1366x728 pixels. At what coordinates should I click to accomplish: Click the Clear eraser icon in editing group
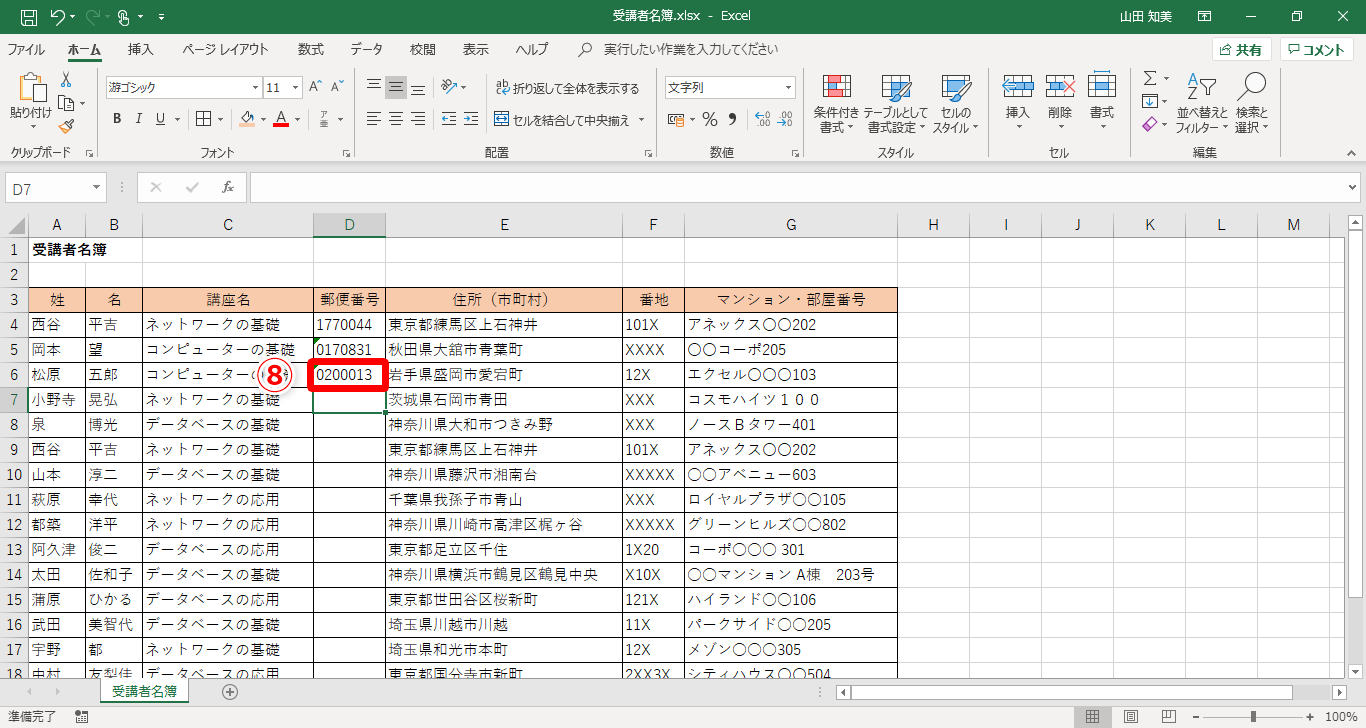click(1150, 125)
